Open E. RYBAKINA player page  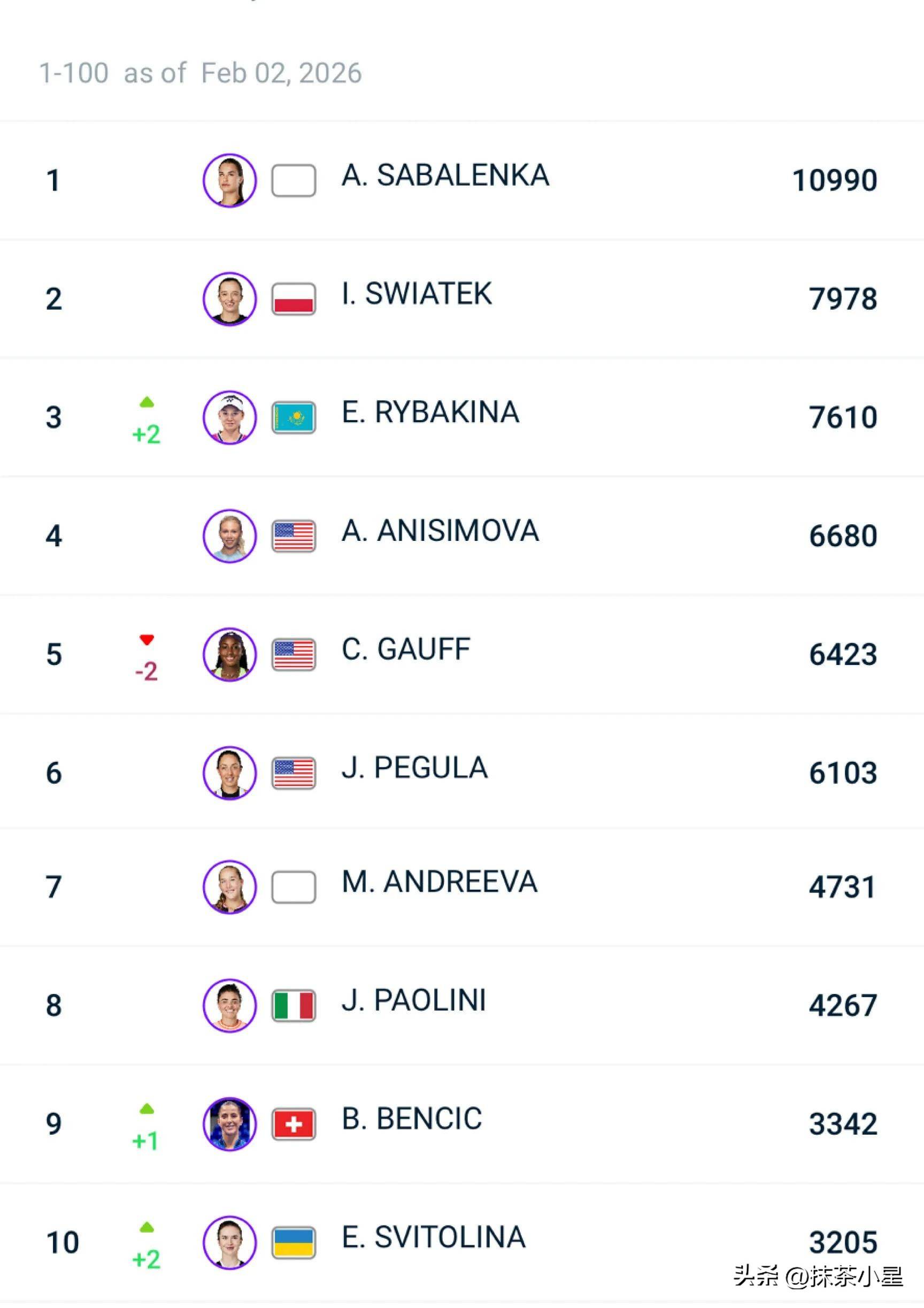coord(430,412)
